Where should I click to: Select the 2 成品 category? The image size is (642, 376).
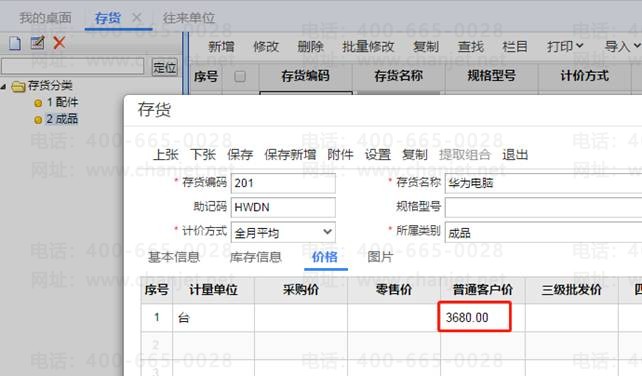[x=62, y=119]
